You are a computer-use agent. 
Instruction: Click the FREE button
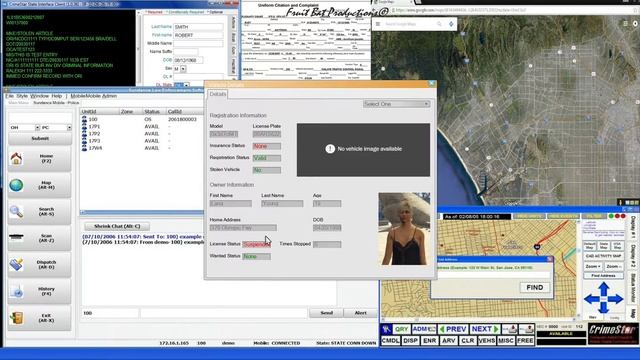coord(525,340)
